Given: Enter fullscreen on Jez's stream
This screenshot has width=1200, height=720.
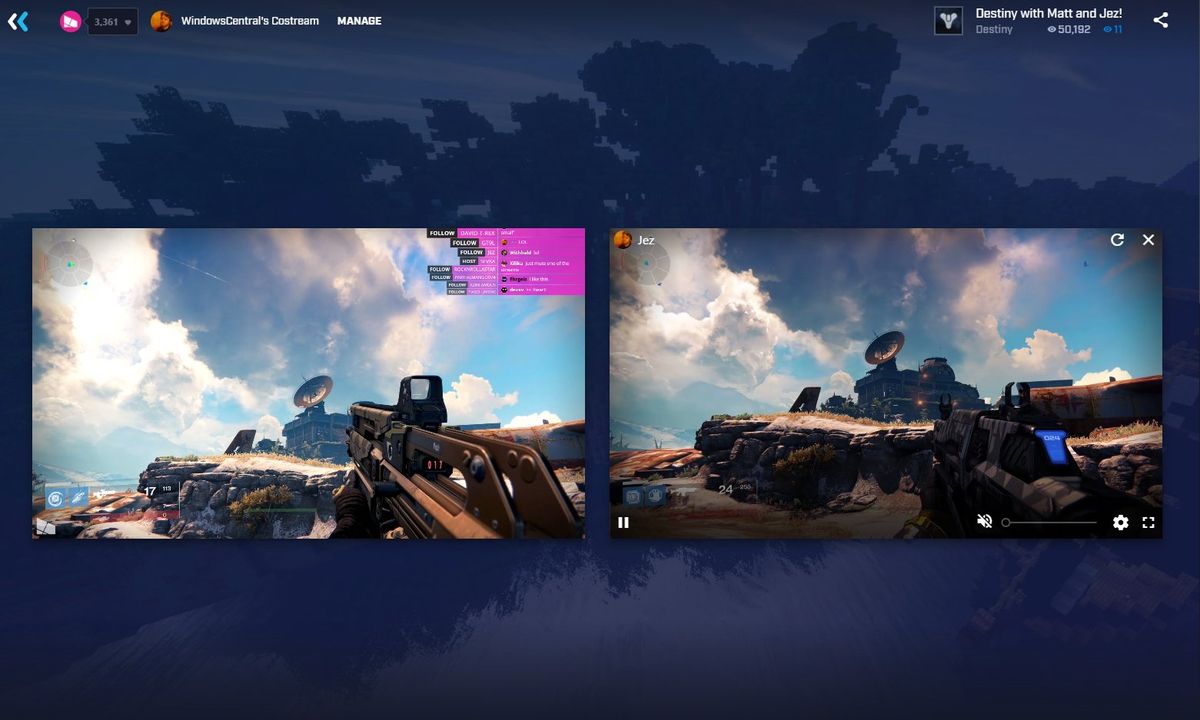Looking at the screenshot, I should pos(1147,522).
